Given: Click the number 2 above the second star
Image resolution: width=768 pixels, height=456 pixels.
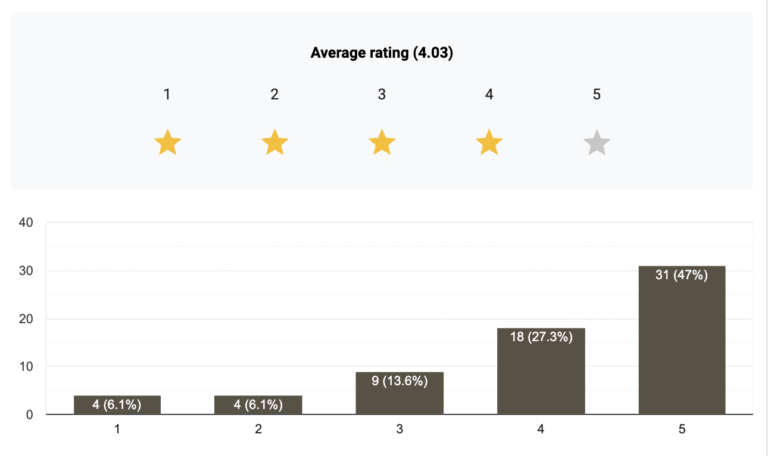Looking at the screenshot, I should point(275,94).
